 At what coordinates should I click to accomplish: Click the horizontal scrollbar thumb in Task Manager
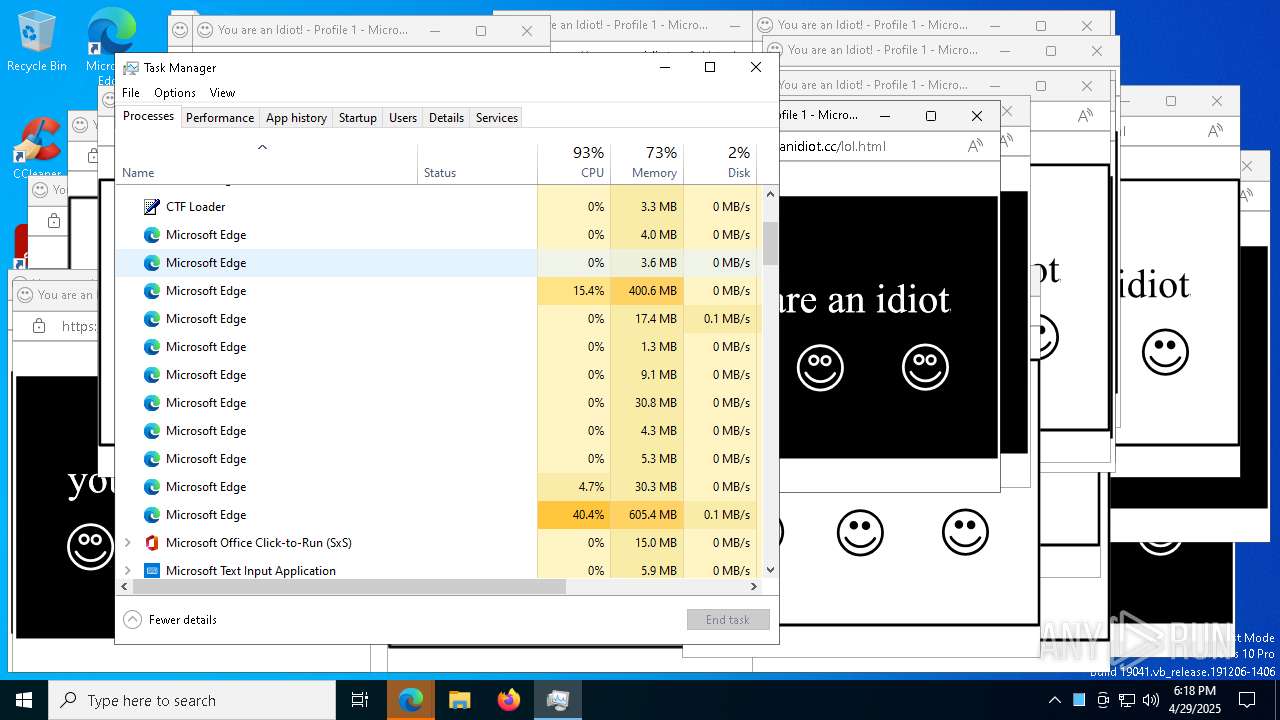(349, 587)
